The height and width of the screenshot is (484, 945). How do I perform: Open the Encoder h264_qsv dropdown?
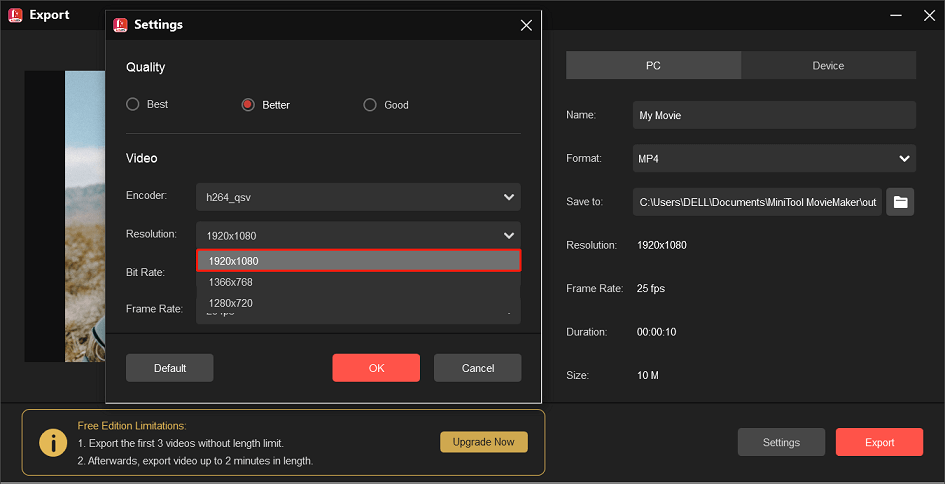(358, 197)
